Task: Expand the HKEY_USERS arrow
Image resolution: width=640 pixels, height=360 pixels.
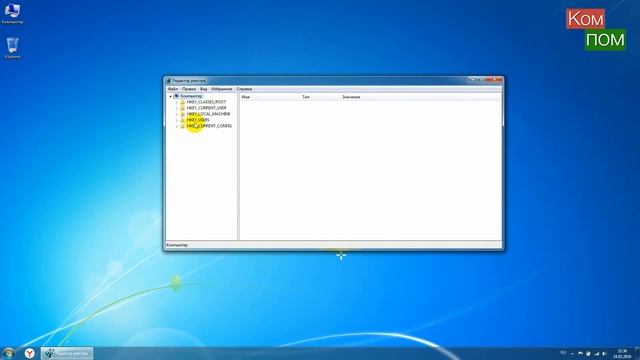Action: pos(177,120)
